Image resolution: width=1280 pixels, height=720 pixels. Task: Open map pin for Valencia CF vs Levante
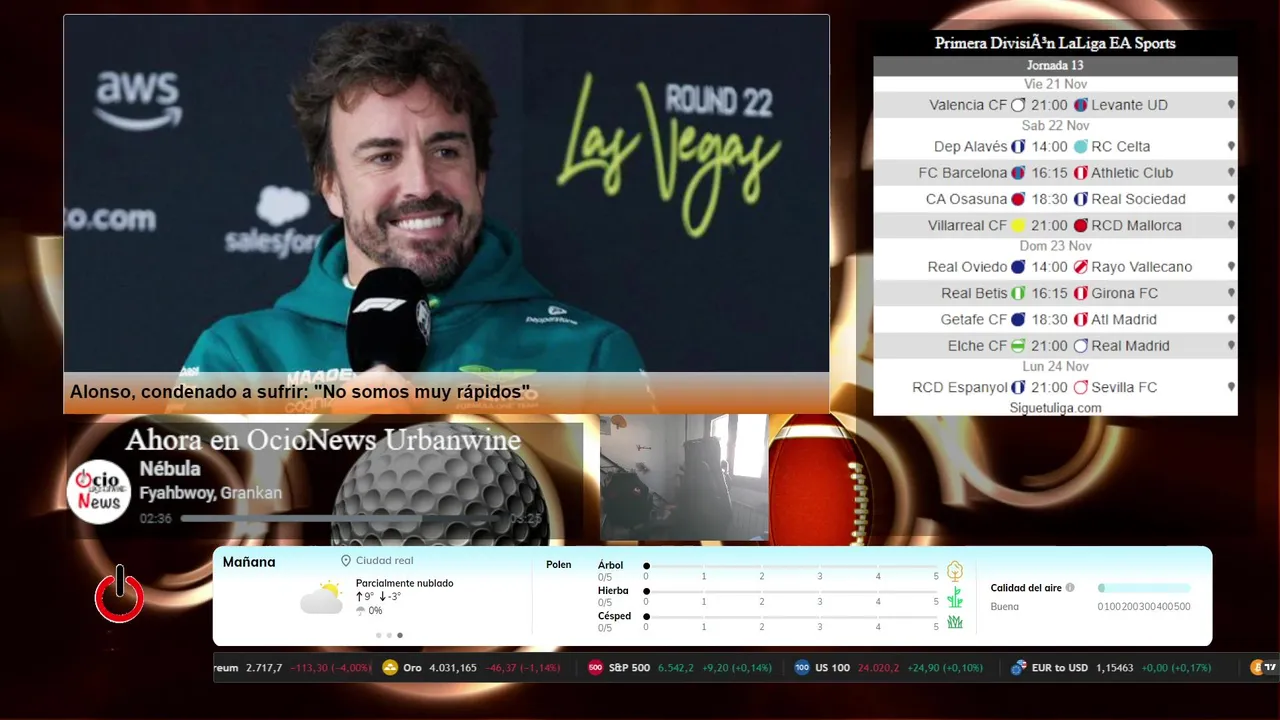coord(1231,105)
